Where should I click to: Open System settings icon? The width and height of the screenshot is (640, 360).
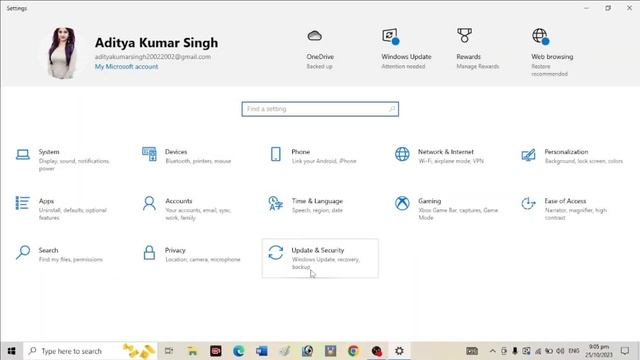click(x=23, y=155)
